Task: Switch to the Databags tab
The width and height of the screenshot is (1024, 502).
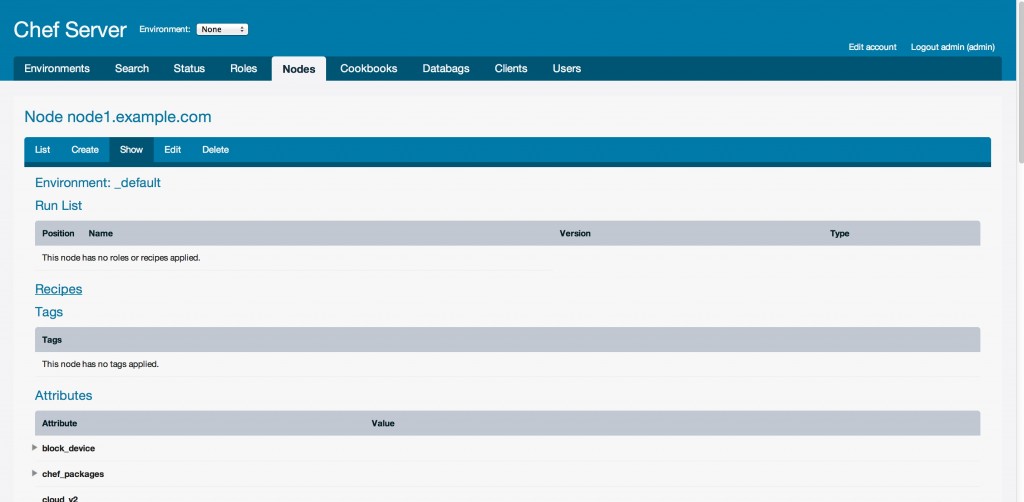Action: coord(445,69)
